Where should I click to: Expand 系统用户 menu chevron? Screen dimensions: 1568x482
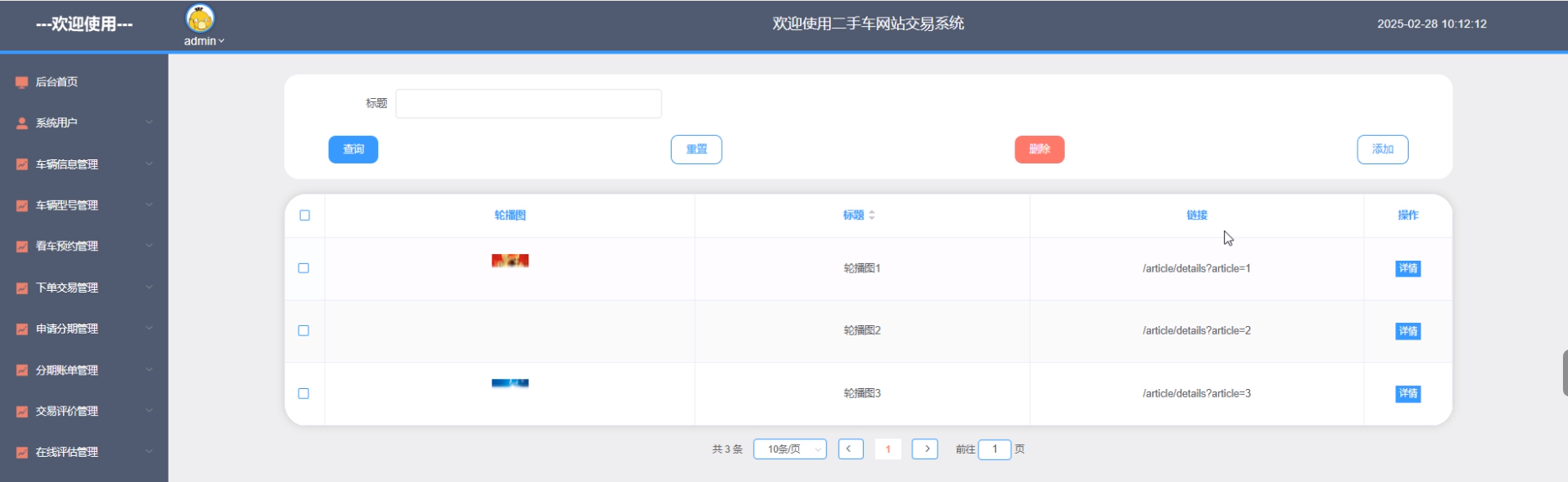[148, 122]
